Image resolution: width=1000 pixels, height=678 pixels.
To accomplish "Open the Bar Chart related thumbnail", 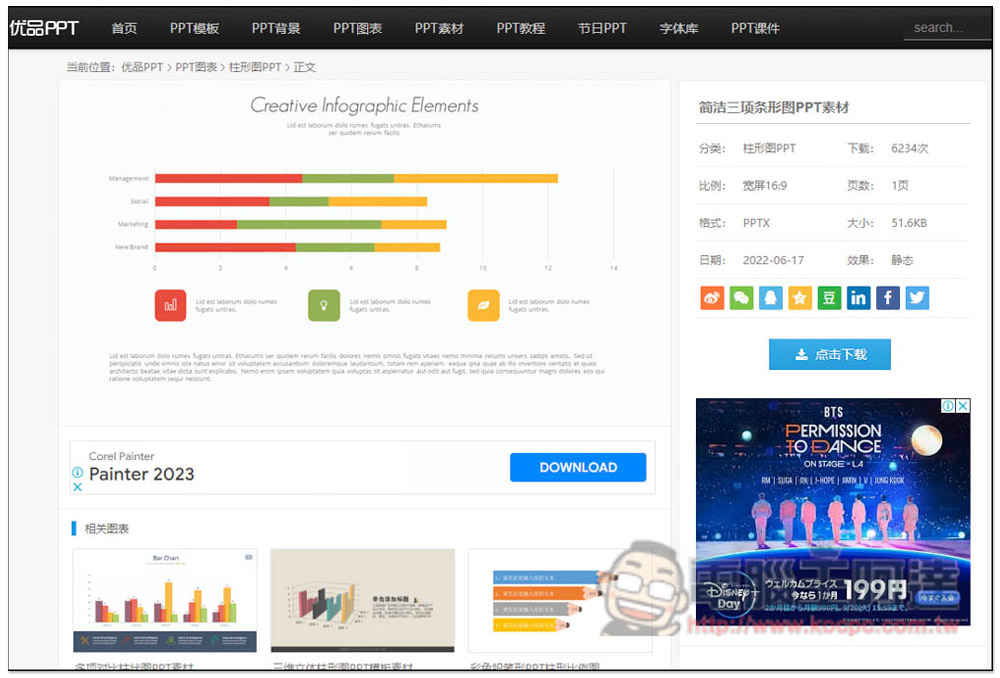I will click(165, 600).
